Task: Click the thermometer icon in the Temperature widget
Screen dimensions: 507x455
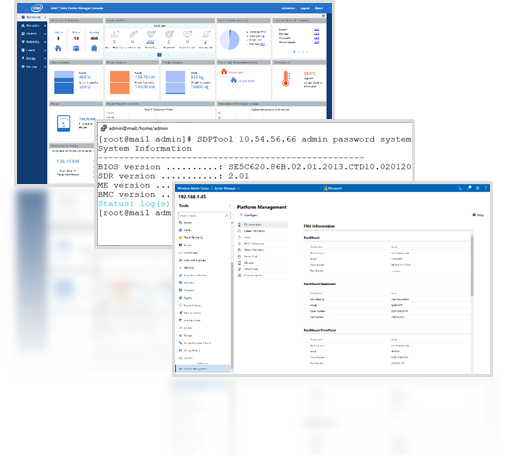Action: 286,79
